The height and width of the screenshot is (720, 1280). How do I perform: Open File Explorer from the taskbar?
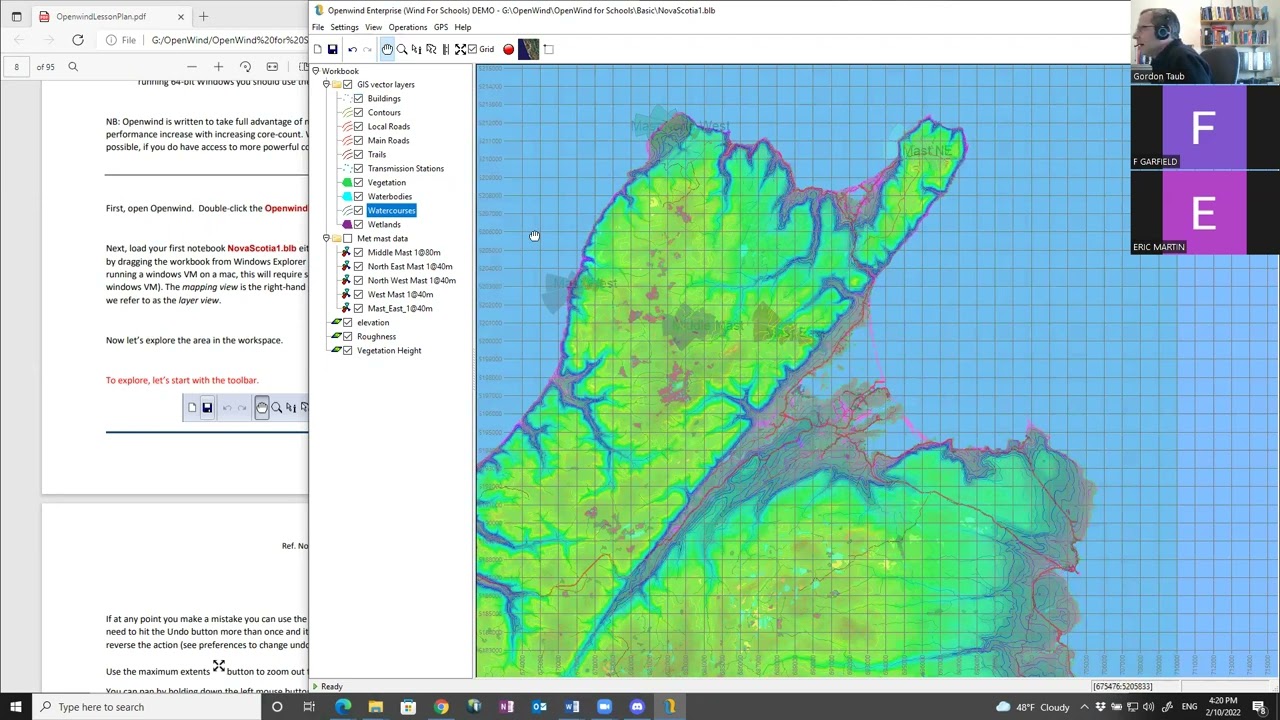click(x=375, y=707)
